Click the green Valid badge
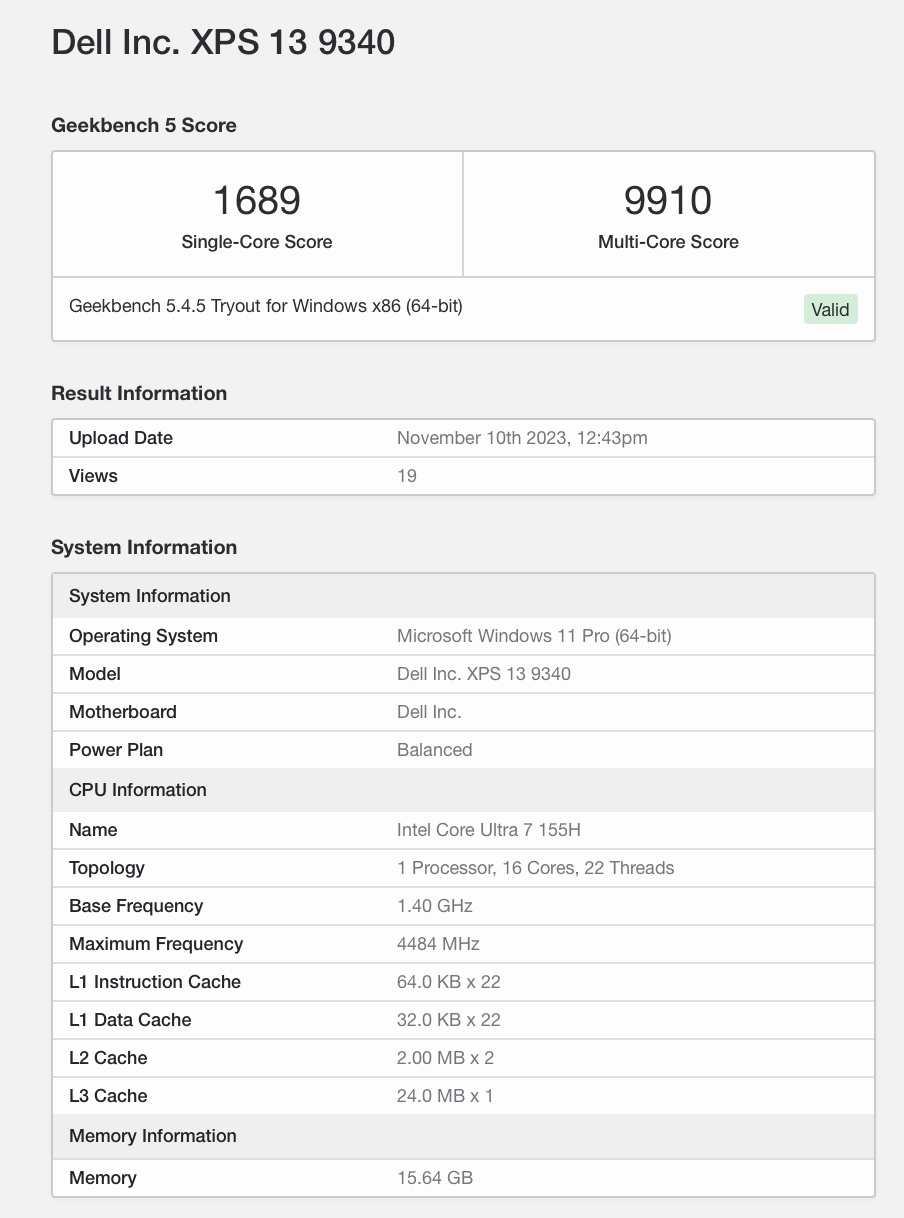Screen dimensions: 904x1218 point(830,310)
